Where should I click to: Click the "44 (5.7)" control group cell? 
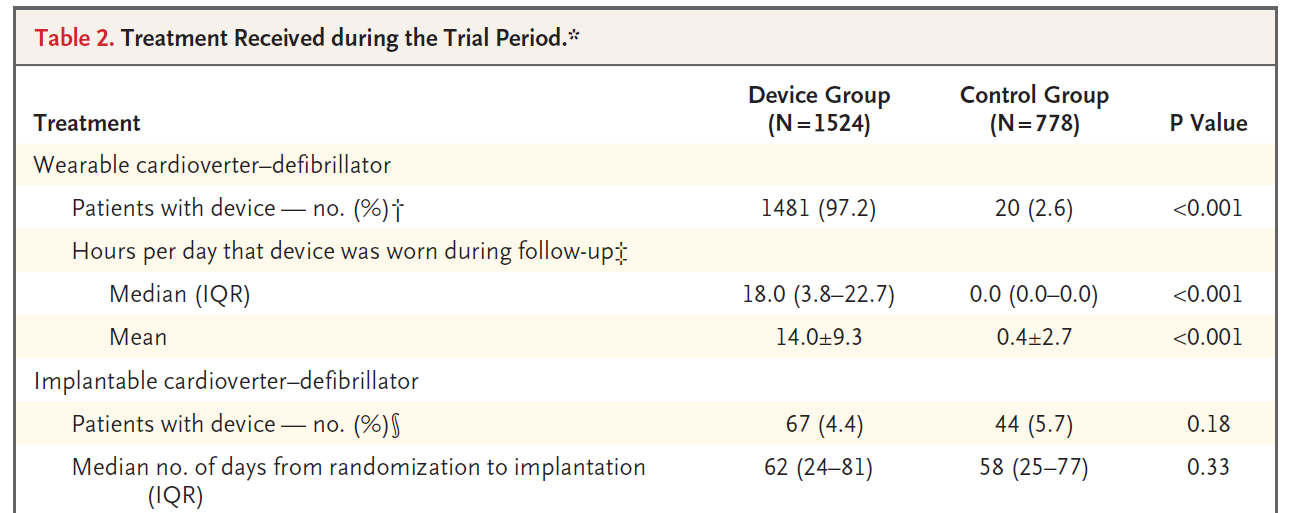coord(1034,424)
